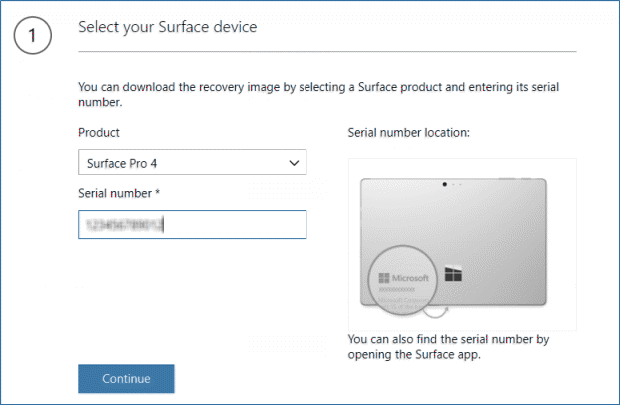
Task: Click the text about opening the Surface app
Action: click(448, 347)
